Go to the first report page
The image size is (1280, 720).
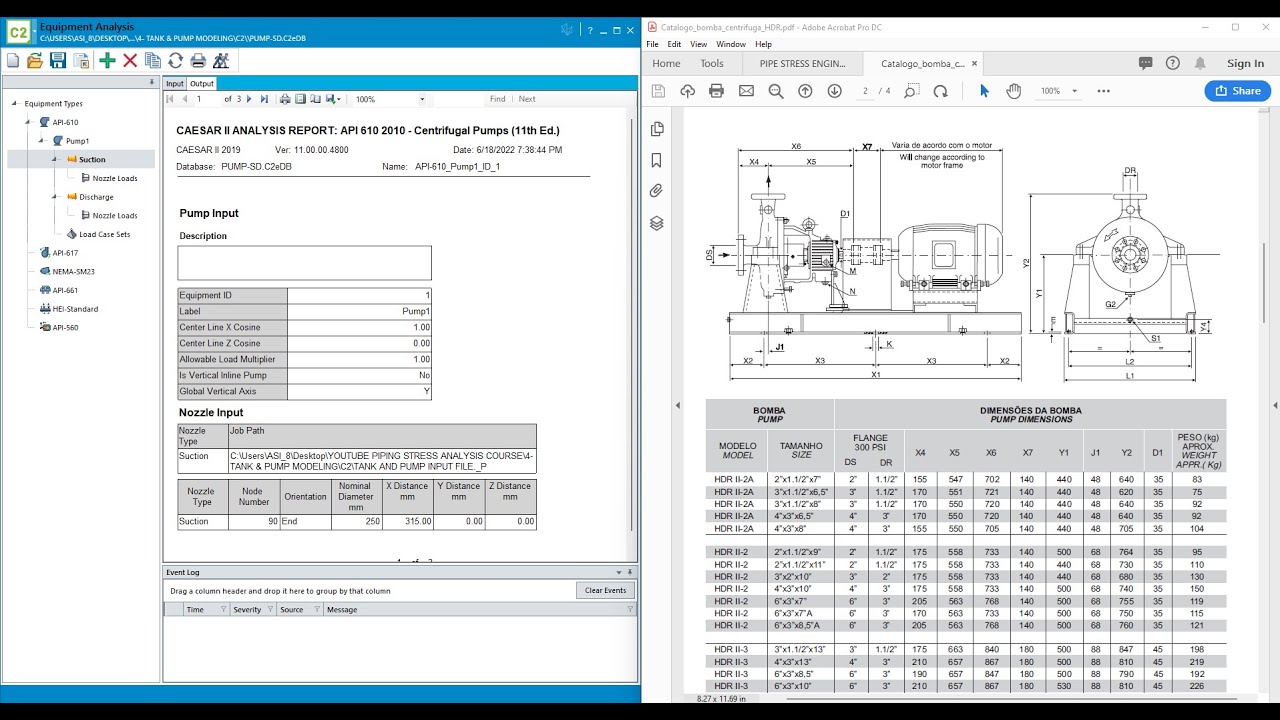click(171, 99)
